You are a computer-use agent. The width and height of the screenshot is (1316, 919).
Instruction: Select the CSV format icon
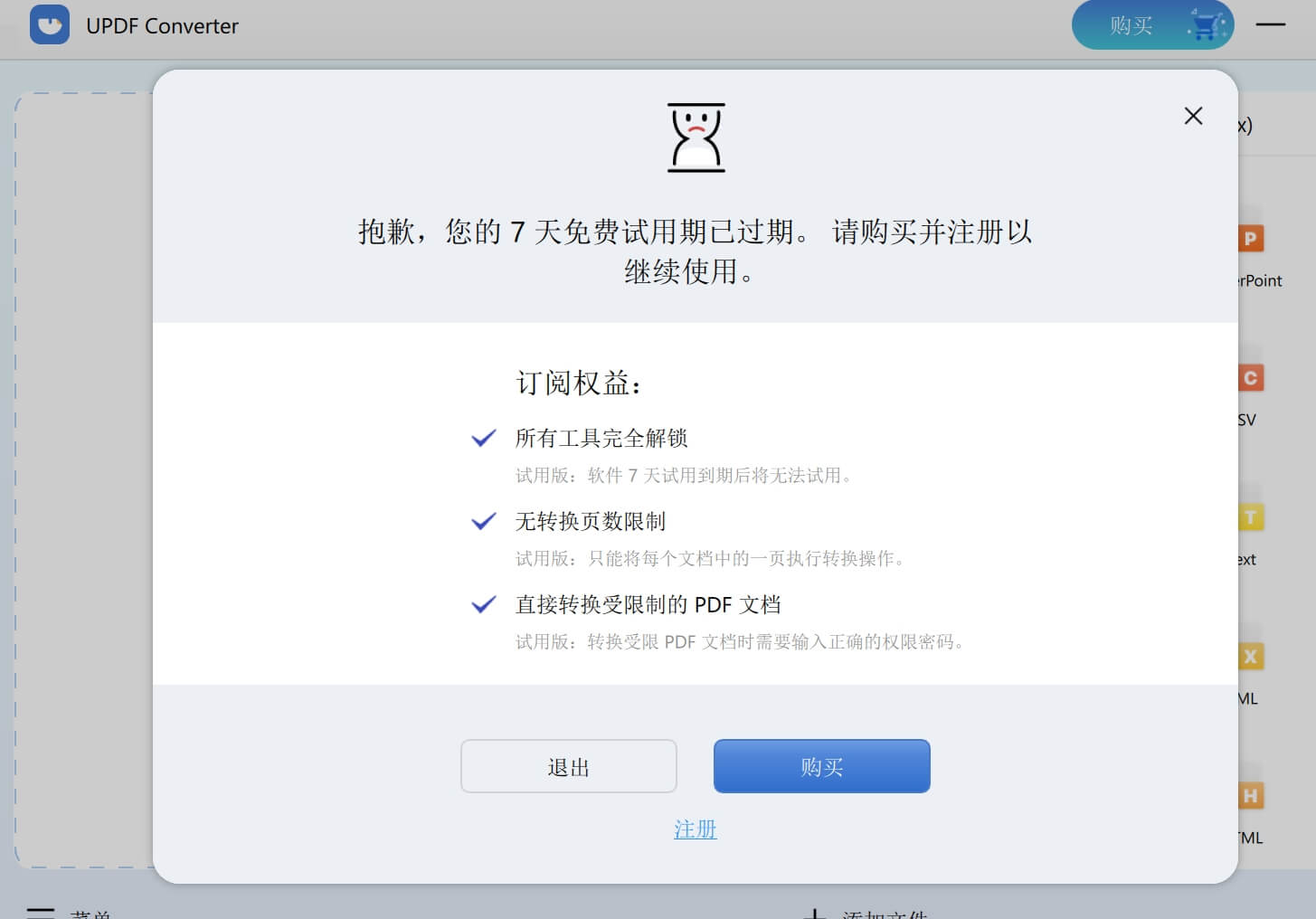pyautogui.click(x=1251, y=378)
